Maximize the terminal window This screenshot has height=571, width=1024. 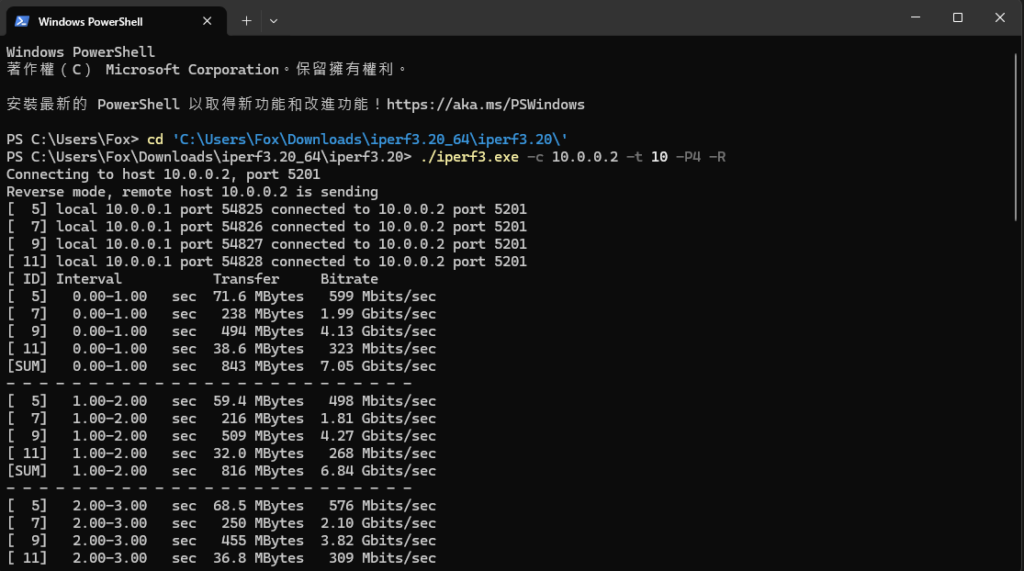pos(957,18)
